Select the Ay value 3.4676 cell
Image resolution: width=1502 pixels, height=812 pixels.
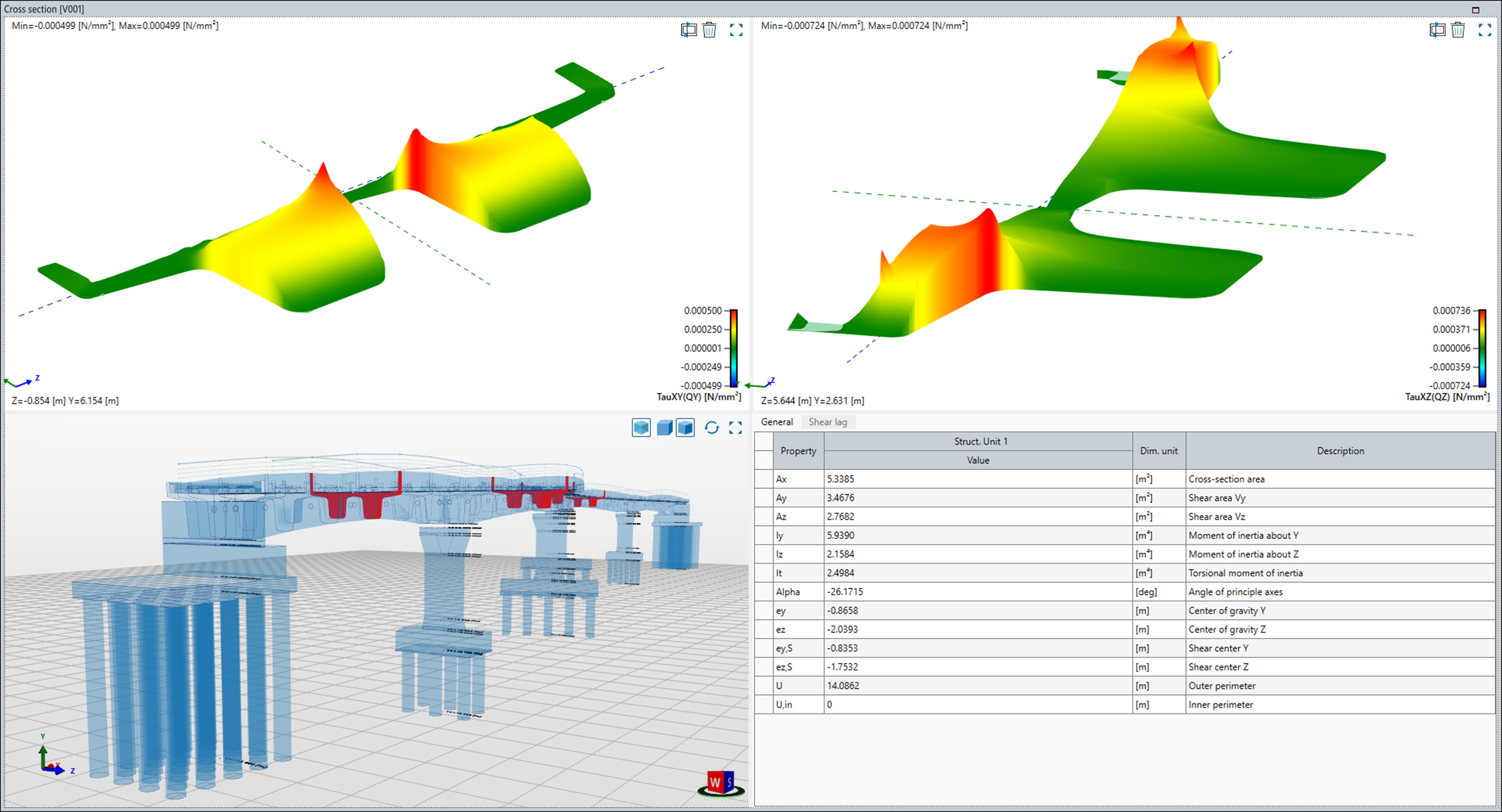click(x=978, y=498)
